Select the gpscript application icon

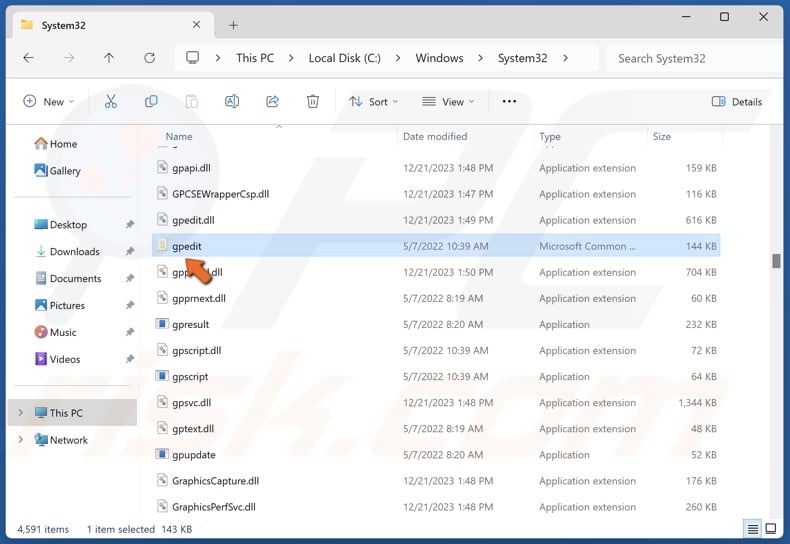[x=162, y=376]
